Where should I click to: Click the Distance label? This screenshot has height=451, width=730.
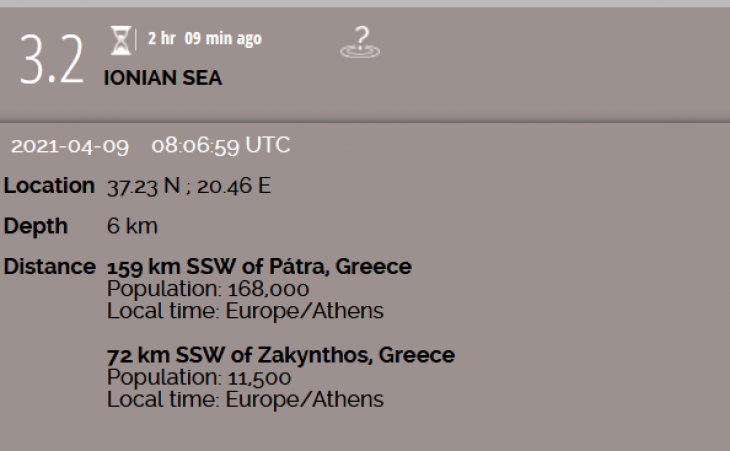coord(49,268)
